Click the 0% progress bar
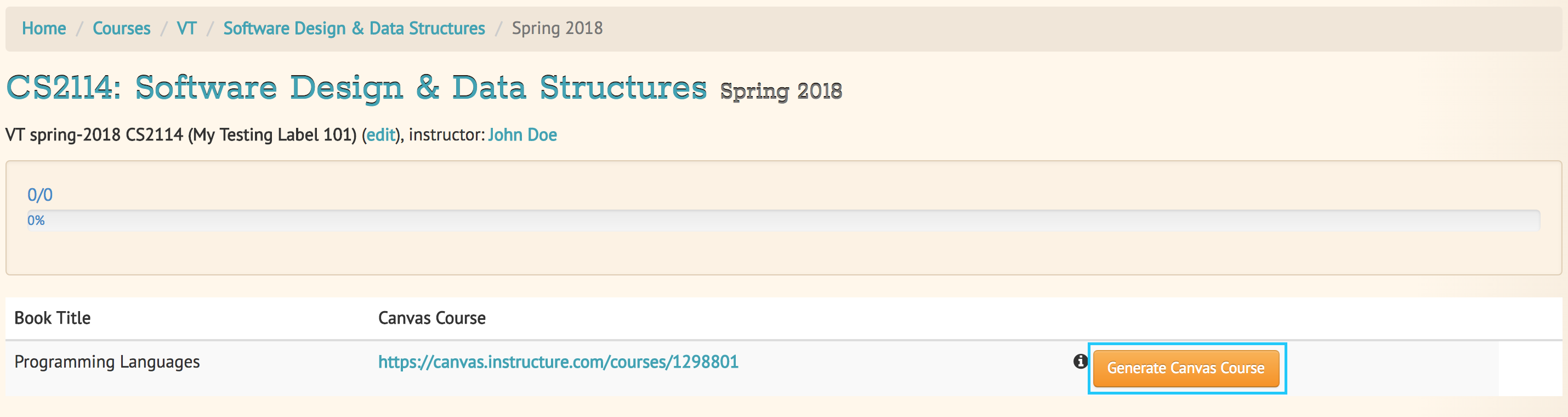Screen dimensions: 1568x417 (x=783, y=221)
